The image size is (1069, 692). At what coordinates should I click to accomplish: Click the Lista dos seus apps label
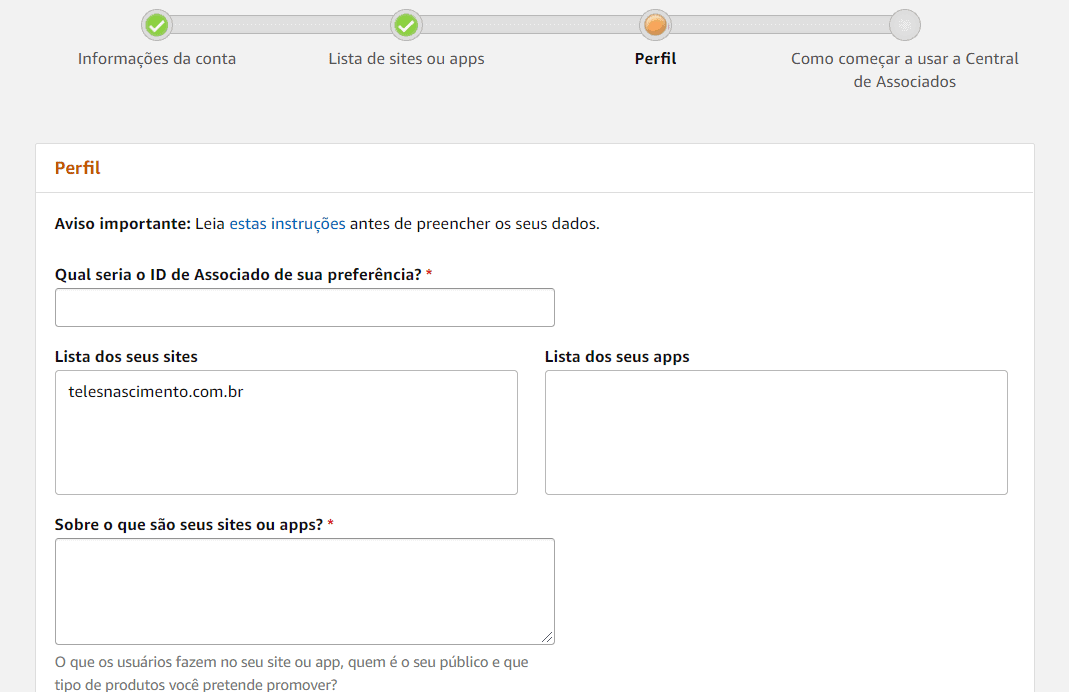(617, 357)
